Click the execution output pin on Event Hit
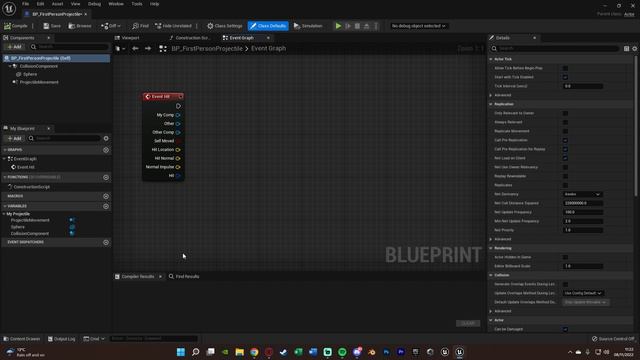The image size is (640, 360). pos(178,106)
